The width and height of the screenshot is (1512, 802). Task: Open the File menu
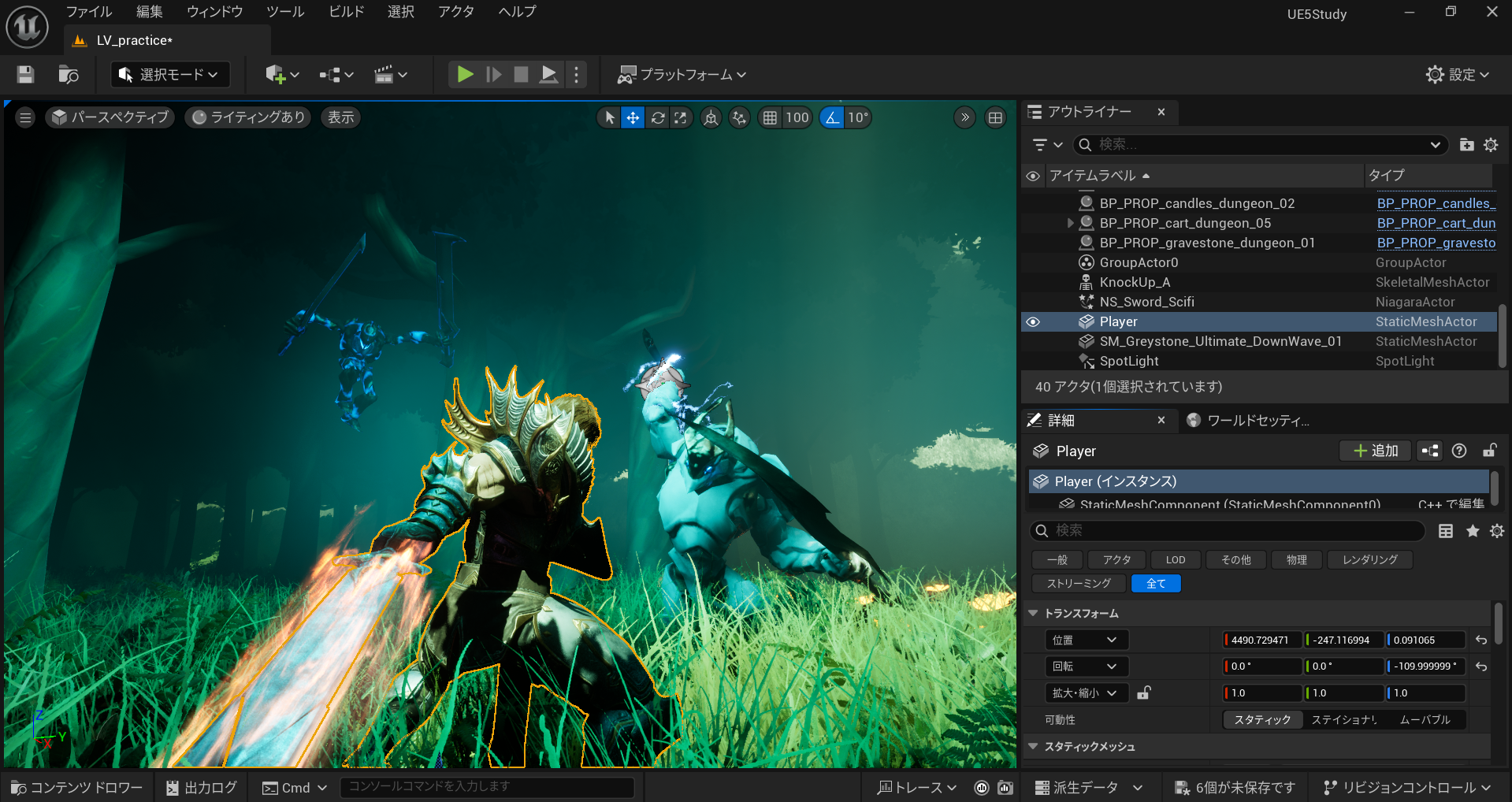tap(89, 12)
